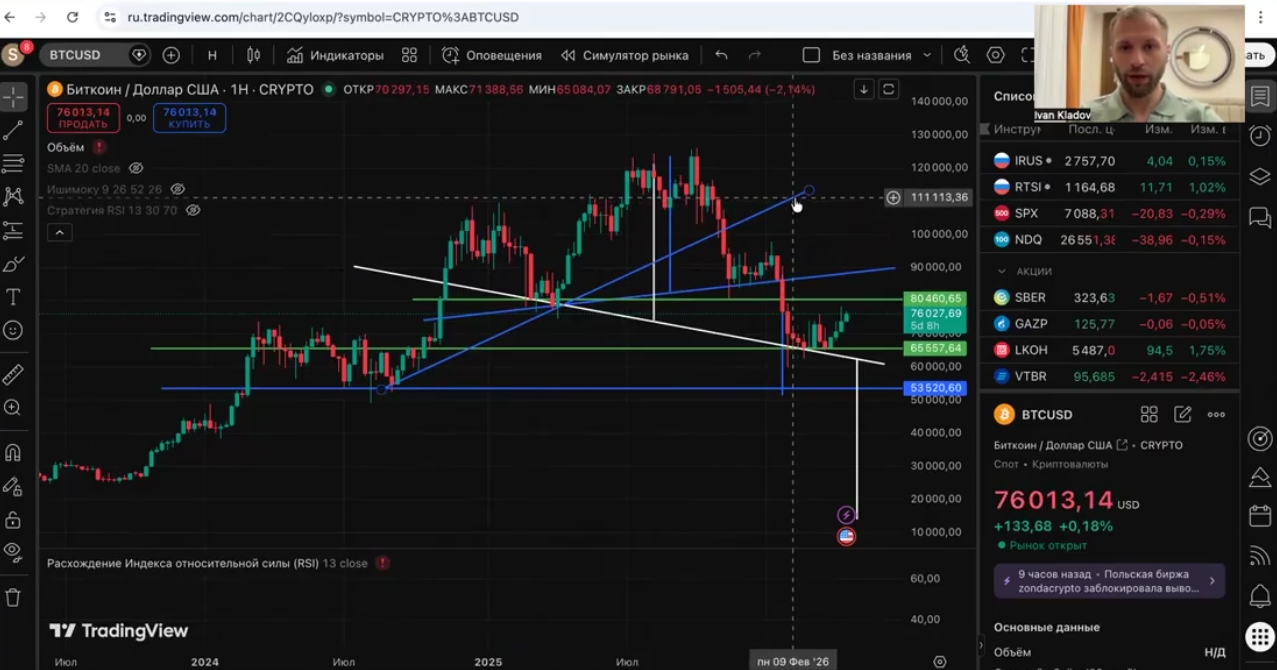
Task: Open user profile avatar menu
Action: (14, 55)
